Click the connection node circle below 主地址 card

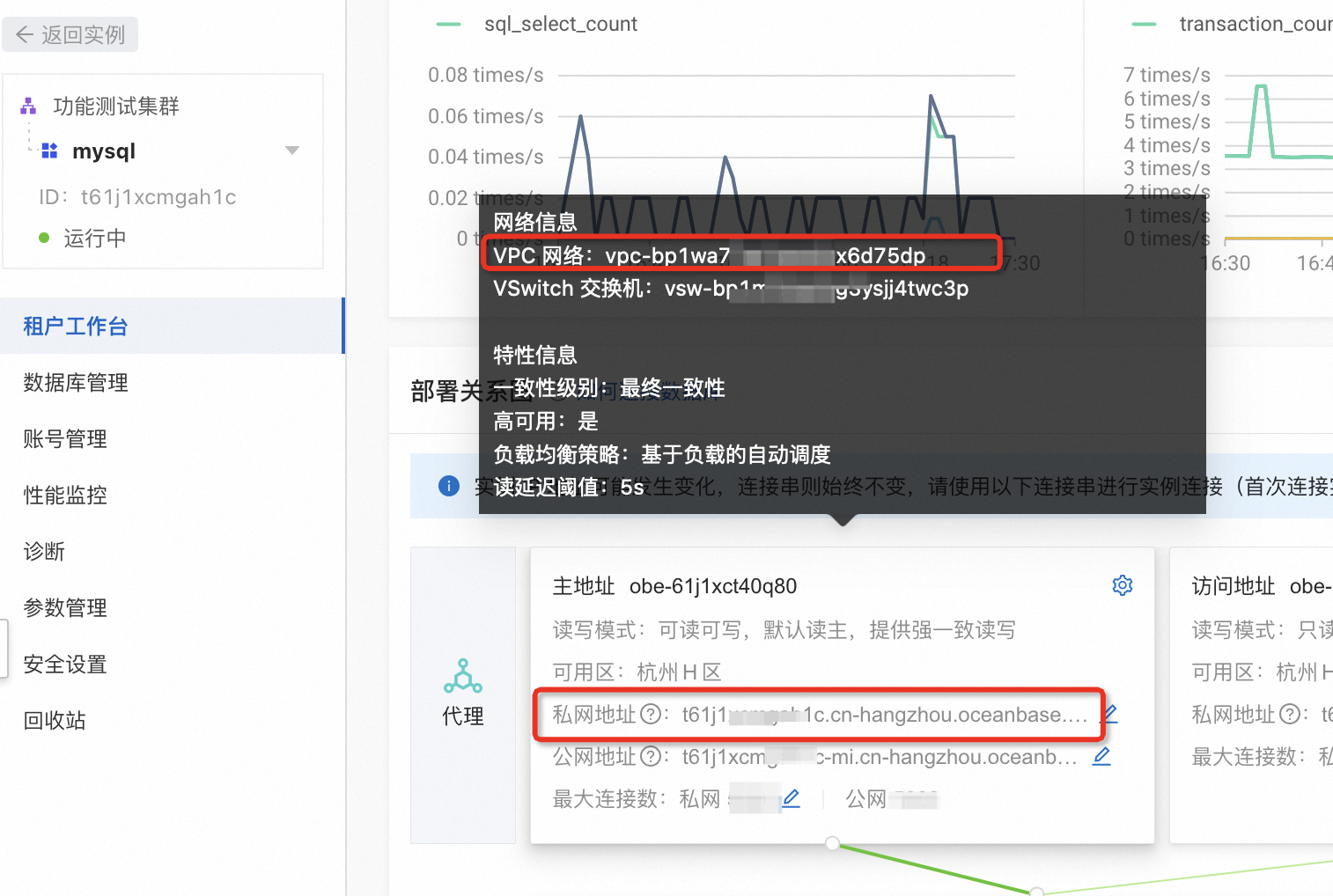click(x=832, y=843)
